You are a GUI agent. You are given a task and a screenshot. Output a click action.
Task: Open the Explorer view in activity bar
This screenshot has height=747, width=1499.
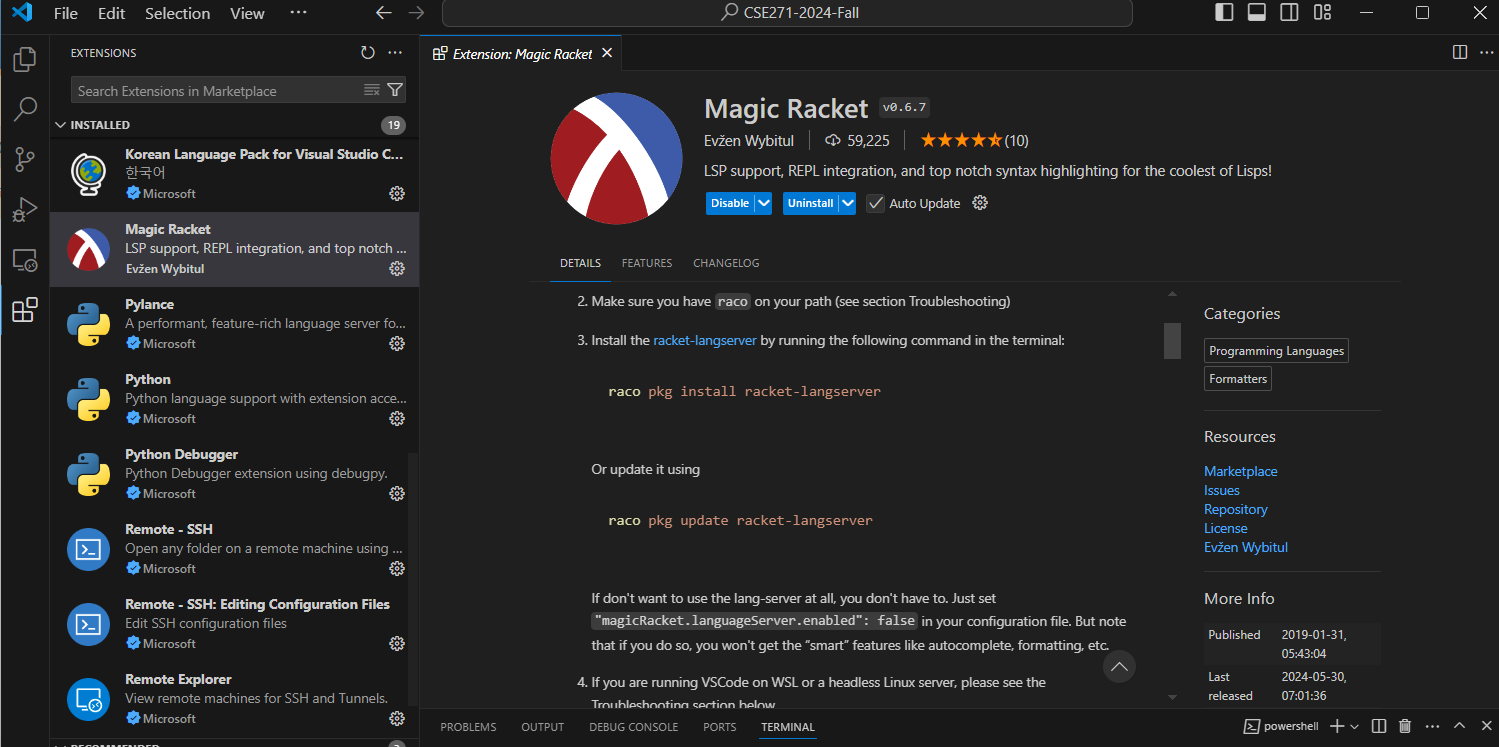click(x=25, y=60)
